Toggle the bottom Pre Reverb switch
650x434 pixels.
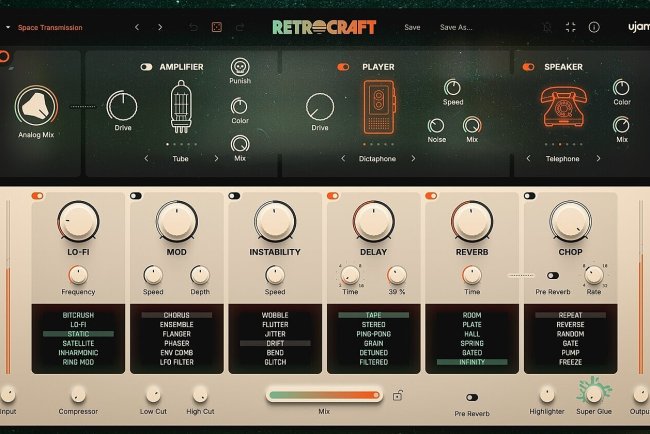tap(472, 398)
